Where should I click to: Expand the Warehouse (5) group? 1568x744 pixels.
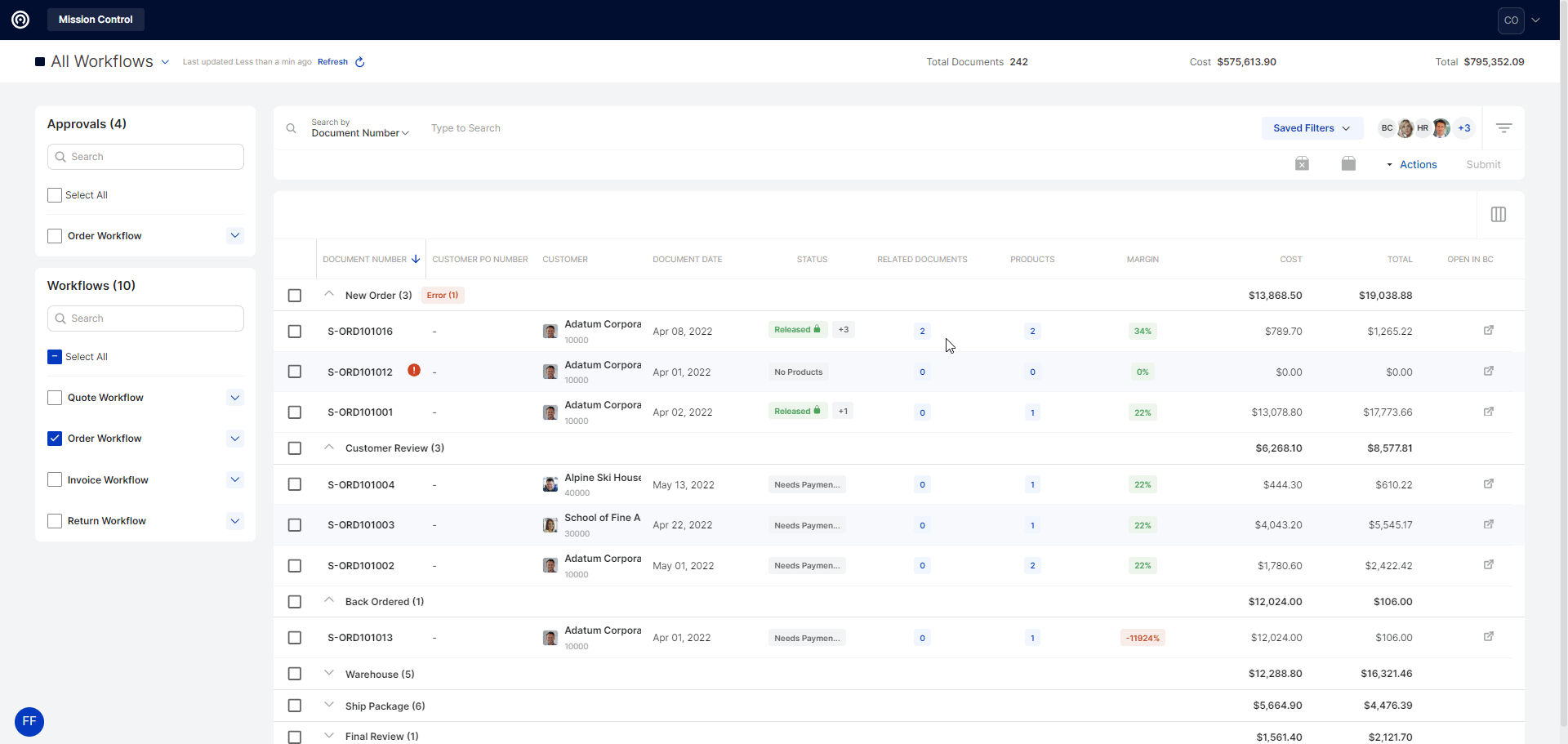tap(329, 674)
